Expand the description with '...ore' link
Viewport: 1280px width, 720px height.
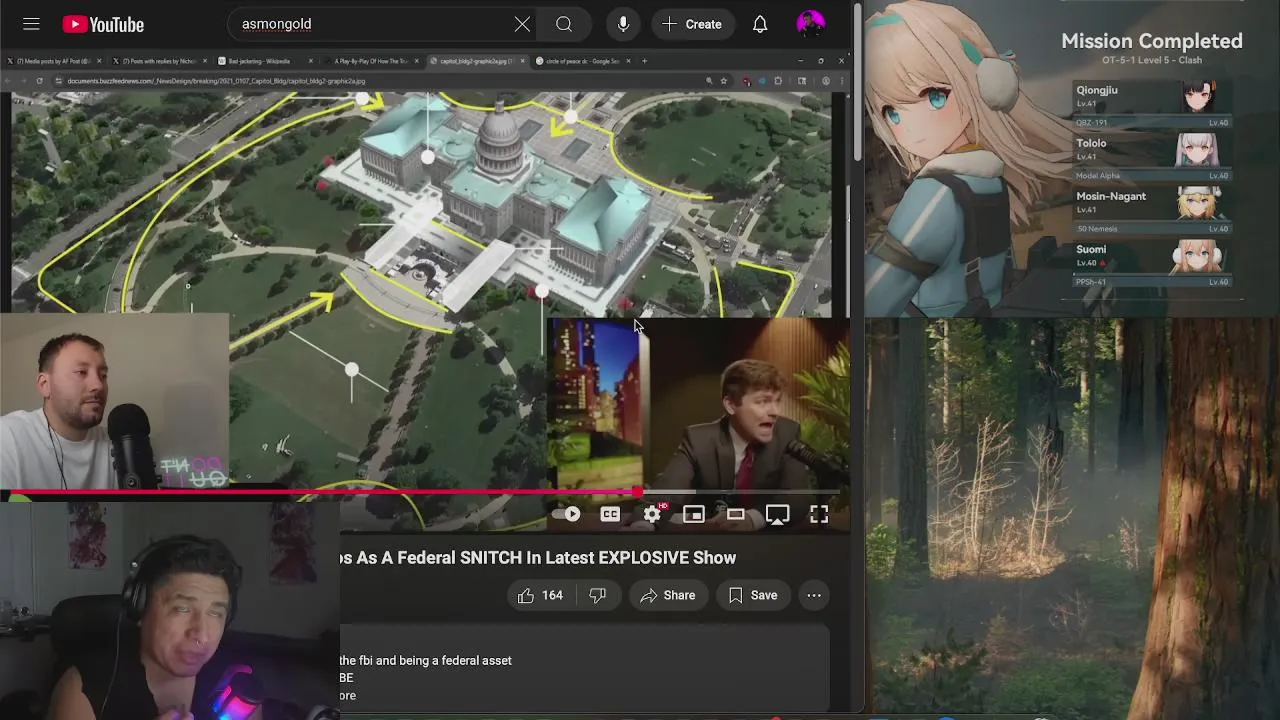tap(347, 695)
